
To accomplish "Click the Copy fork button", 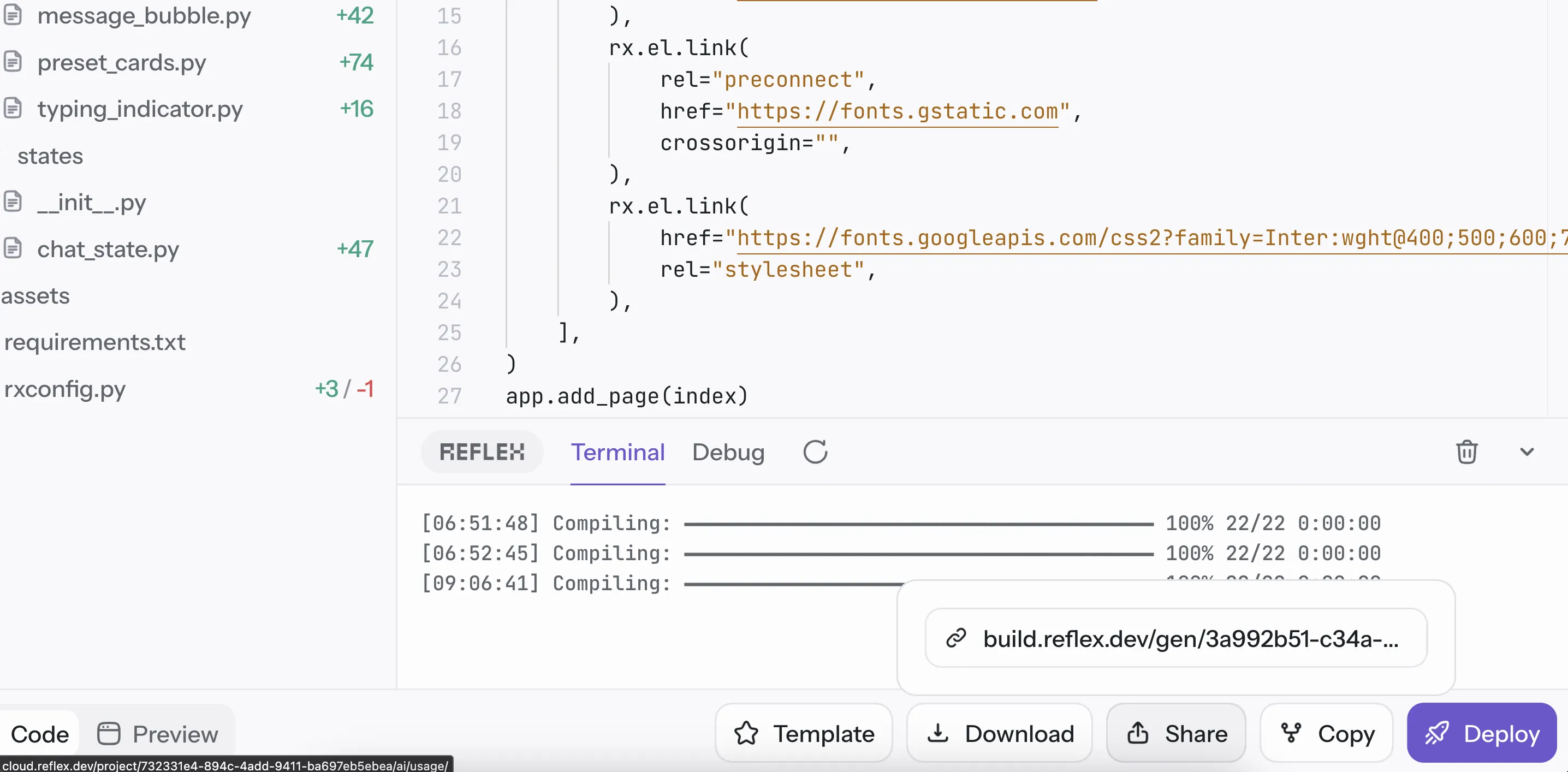I will (1327, 734).
